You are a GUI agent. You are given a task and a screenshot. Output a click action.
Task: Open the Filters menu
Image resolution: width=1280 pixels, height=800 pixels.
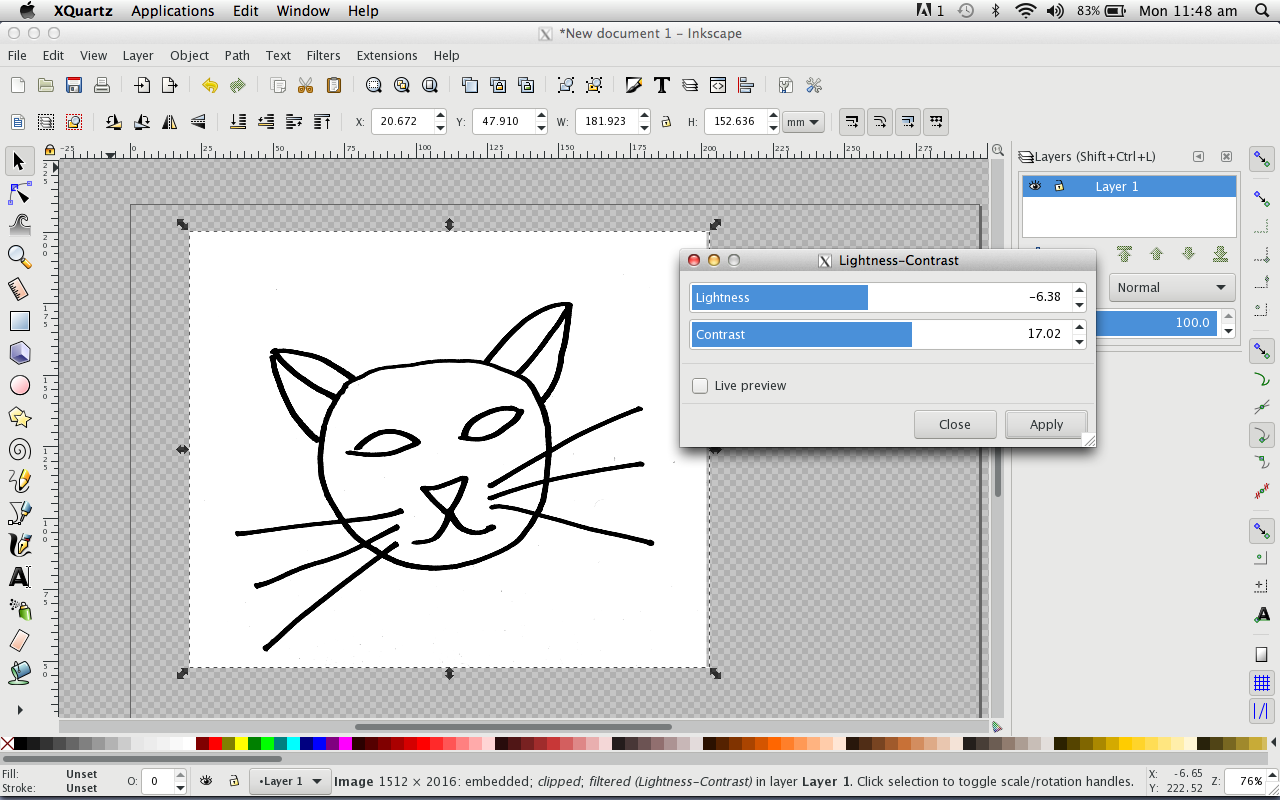[x=323, y=55]
